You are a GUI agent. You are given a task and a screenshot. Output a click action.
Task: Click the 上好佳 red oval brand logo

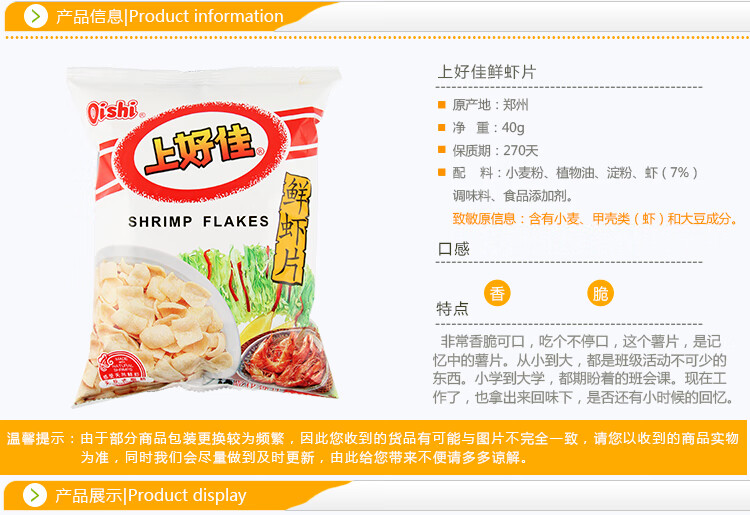click(x=202, y=152)
